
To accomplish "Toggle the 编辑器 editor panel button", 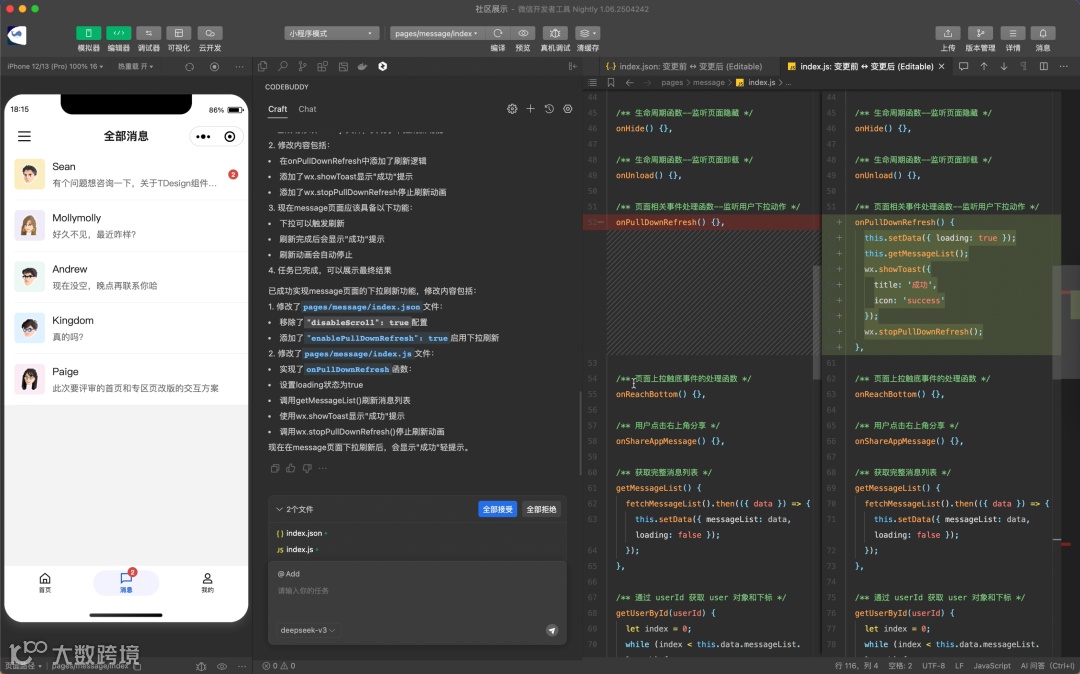I will pyautogui.click(x=118, y=33).
